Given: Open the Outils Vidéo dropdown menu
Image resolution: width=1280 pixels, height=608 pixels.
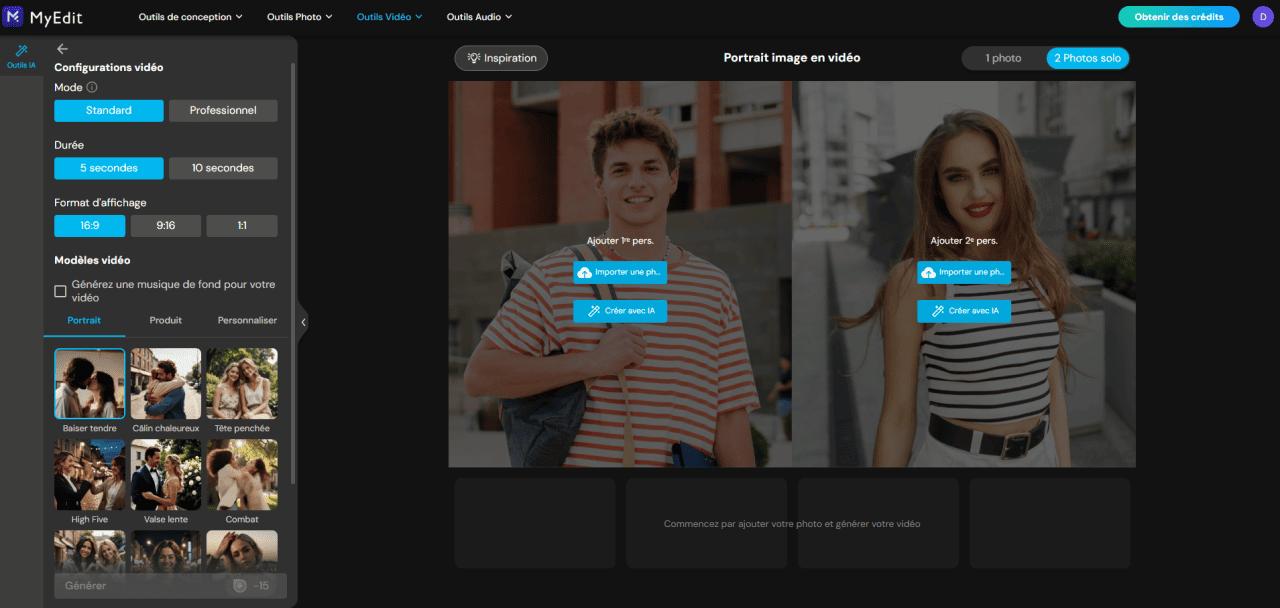Looking at the screenshot, I should tap(389, 17).
